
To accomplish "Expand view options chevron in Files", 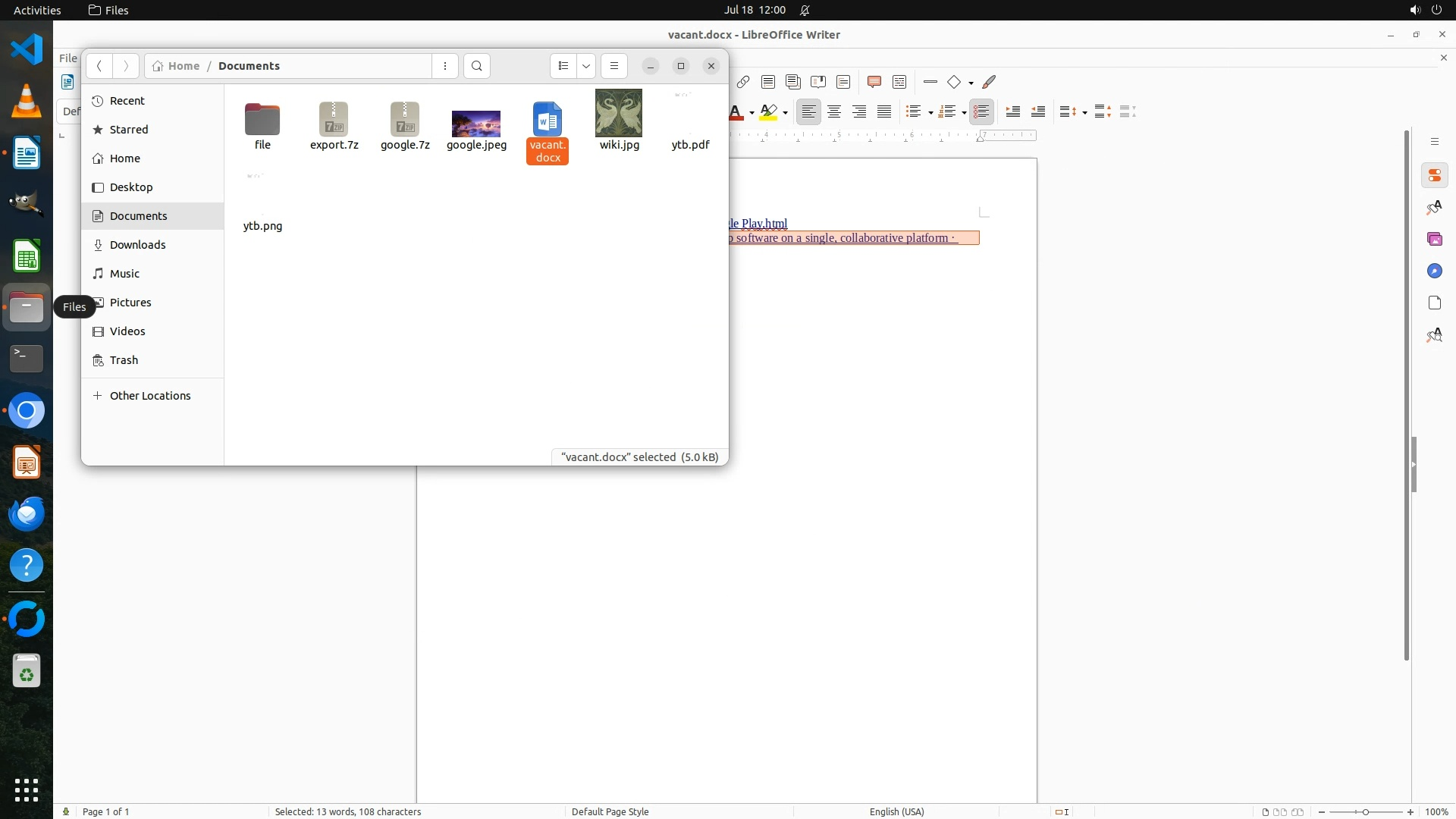I will pos(586,66).
